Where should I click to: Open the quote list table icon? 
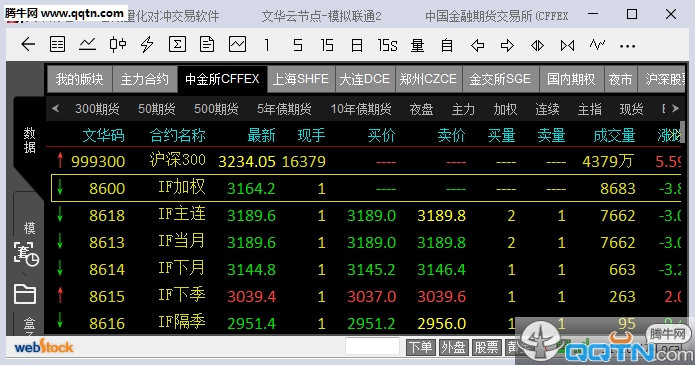(58, 45)
